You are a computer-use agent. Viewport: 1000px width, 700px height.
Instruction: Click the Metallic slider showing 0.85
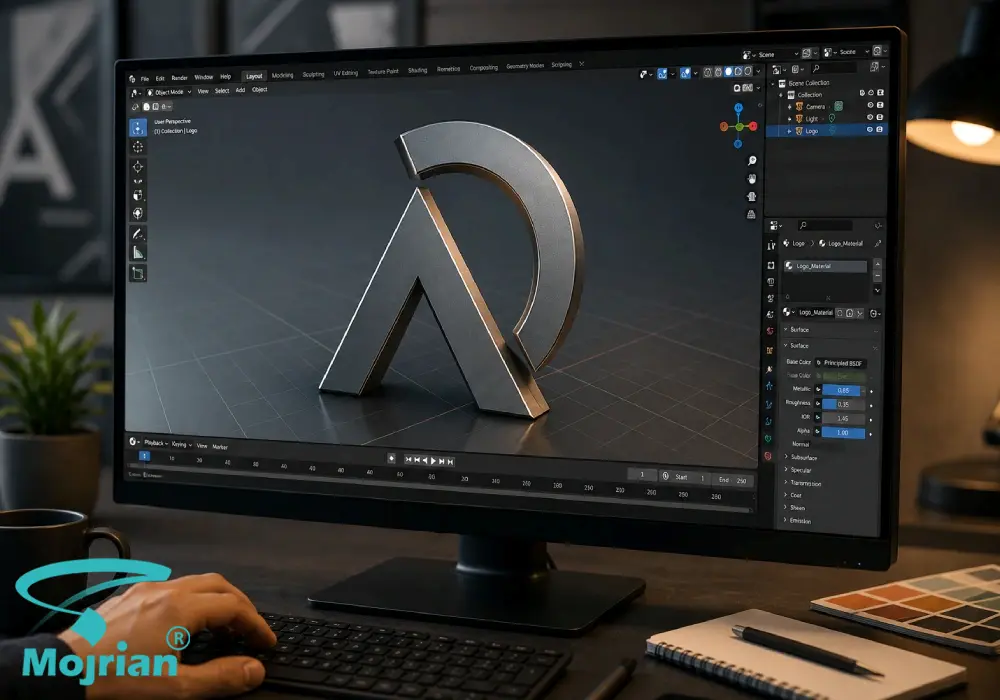pyautogui.click(x=843, y=390)
